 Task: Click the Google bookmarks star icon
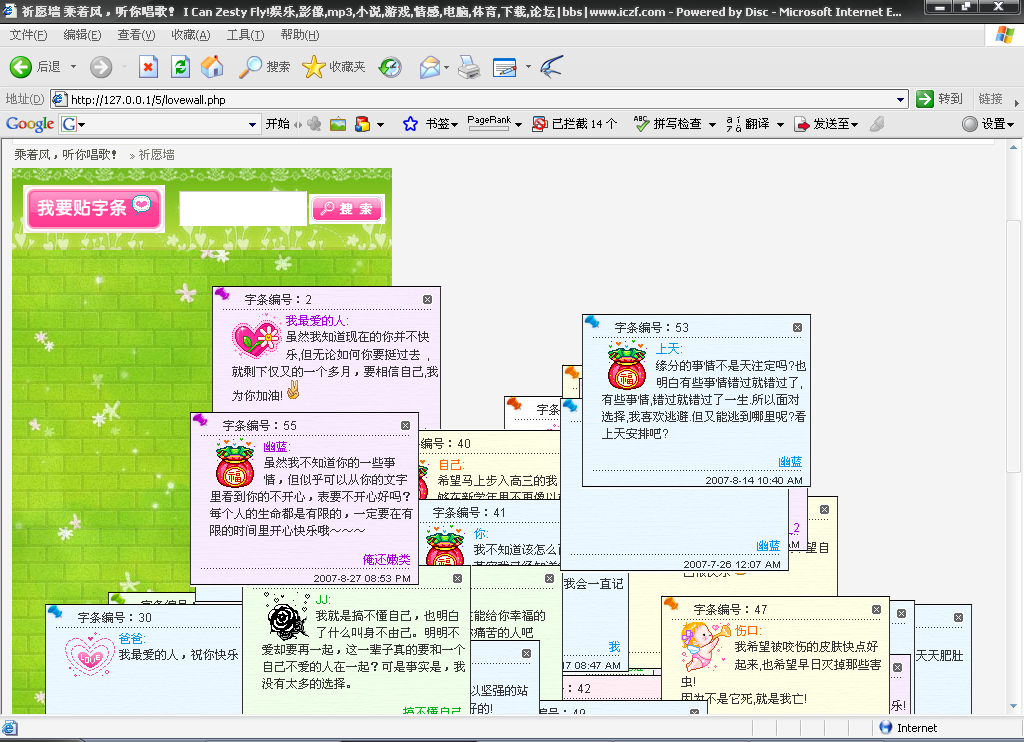[x=410, y=123]
